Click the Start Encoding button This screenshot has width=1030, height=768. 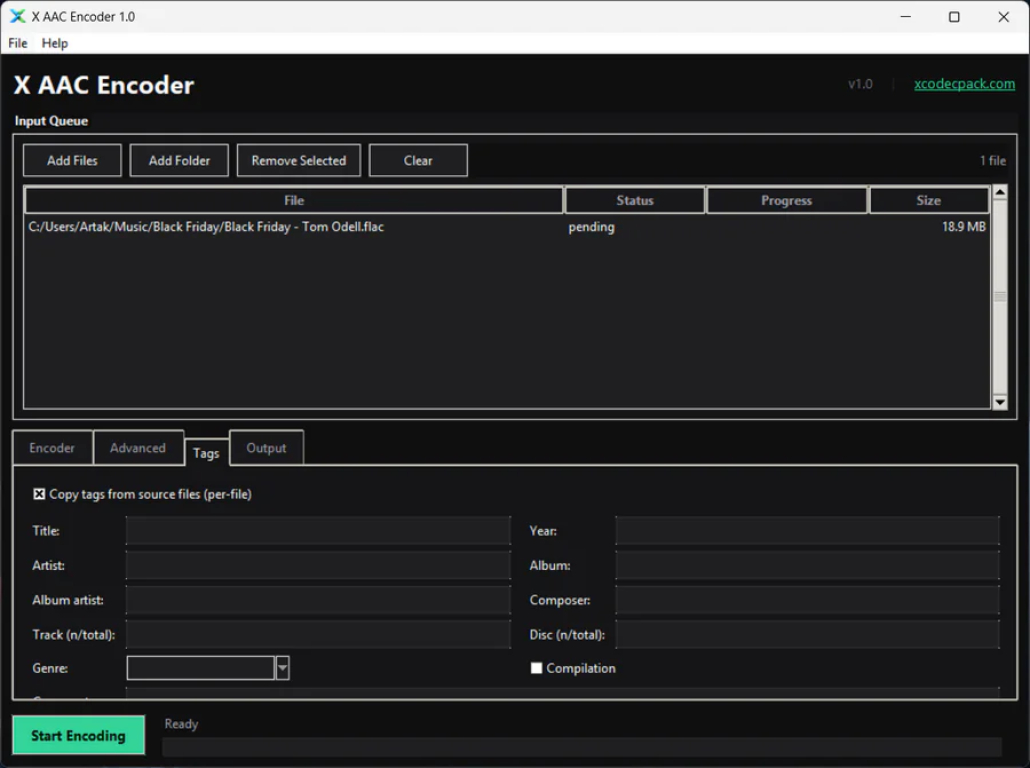click(78, 735)
